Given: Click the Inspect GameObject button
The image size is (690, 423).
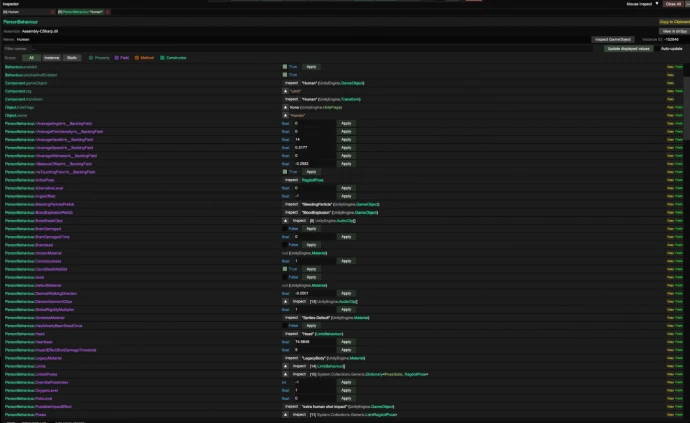Looking at the screenshot, I should [613, 40].
